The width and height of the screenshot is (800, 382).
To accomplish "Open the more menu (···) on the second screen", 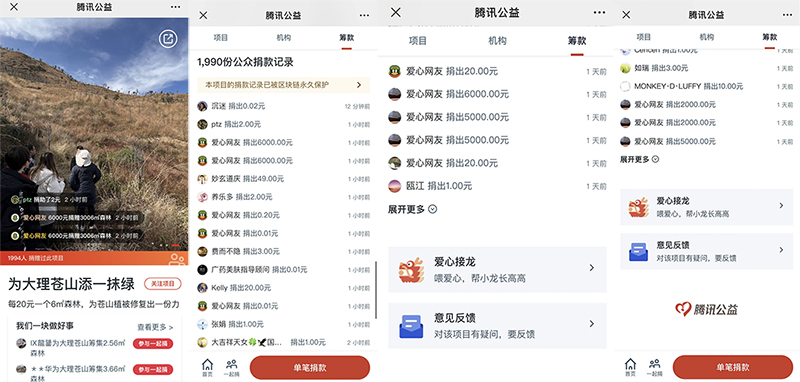I will click(x=364, y=15).
